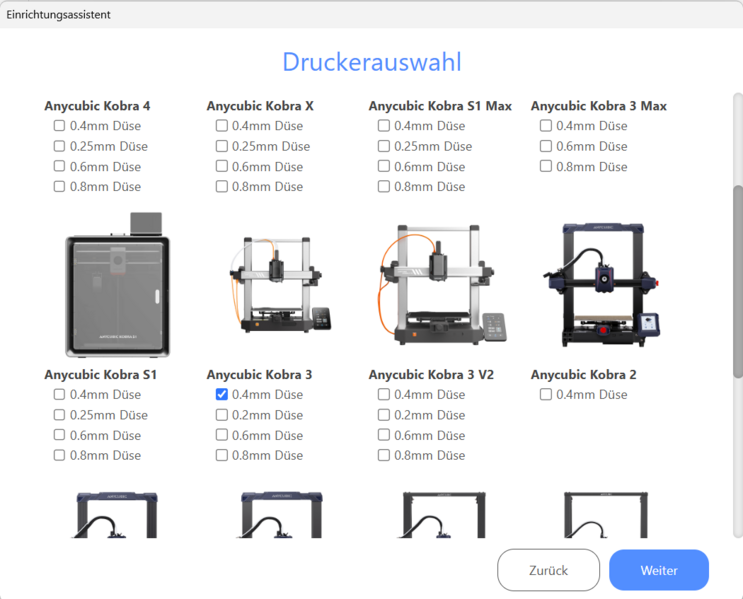Check 0.25mm Düse under Kobra S1 Max
Screen dimensions: 743x599
383,146
